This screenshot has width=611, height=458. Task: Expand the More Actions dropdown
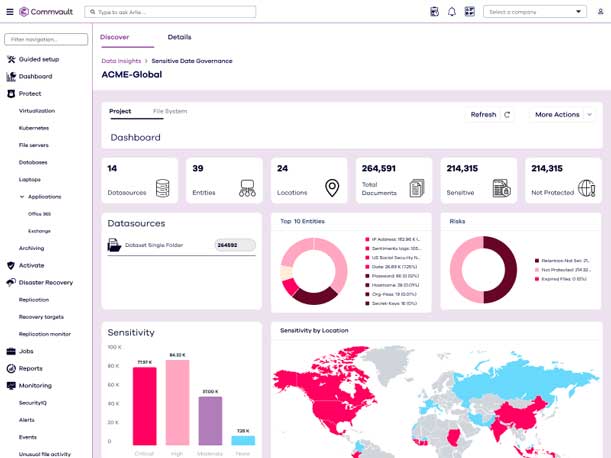pos(564,115)
